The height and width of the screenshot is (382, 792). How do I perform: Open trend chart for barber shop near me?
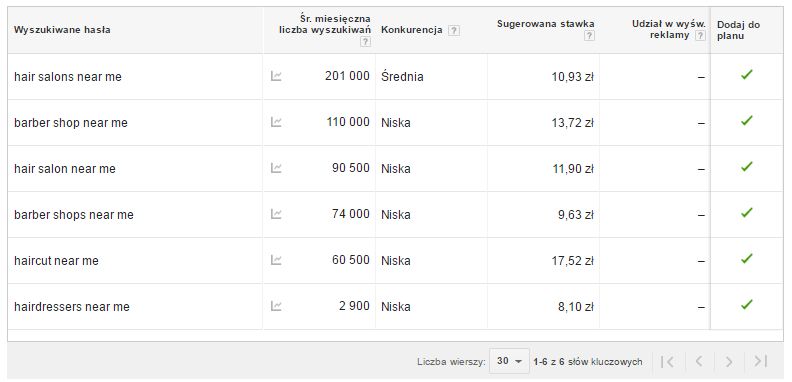[276, 122]
